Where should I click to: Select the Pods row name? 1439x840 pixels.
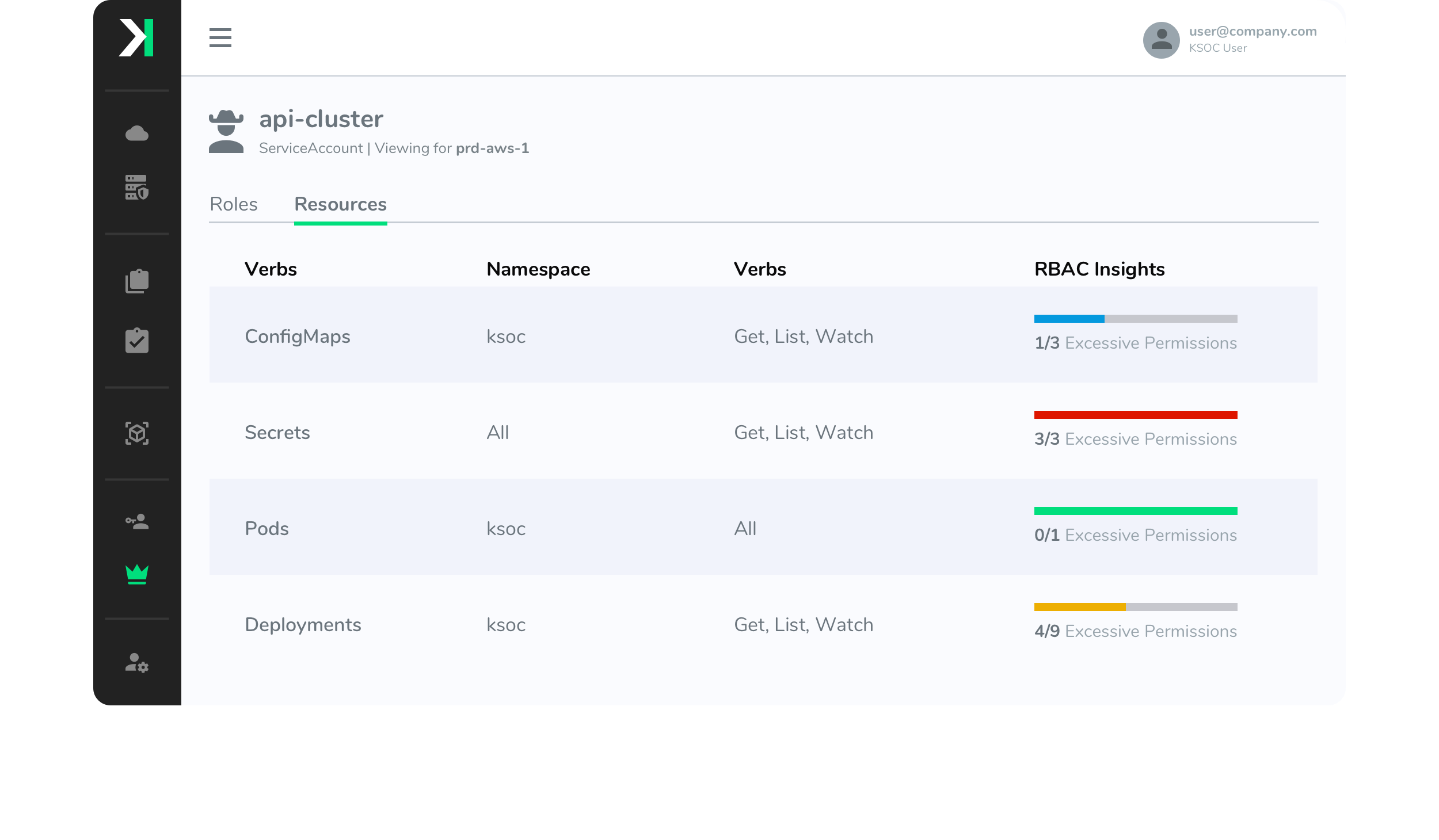click(x=267, y=529)
